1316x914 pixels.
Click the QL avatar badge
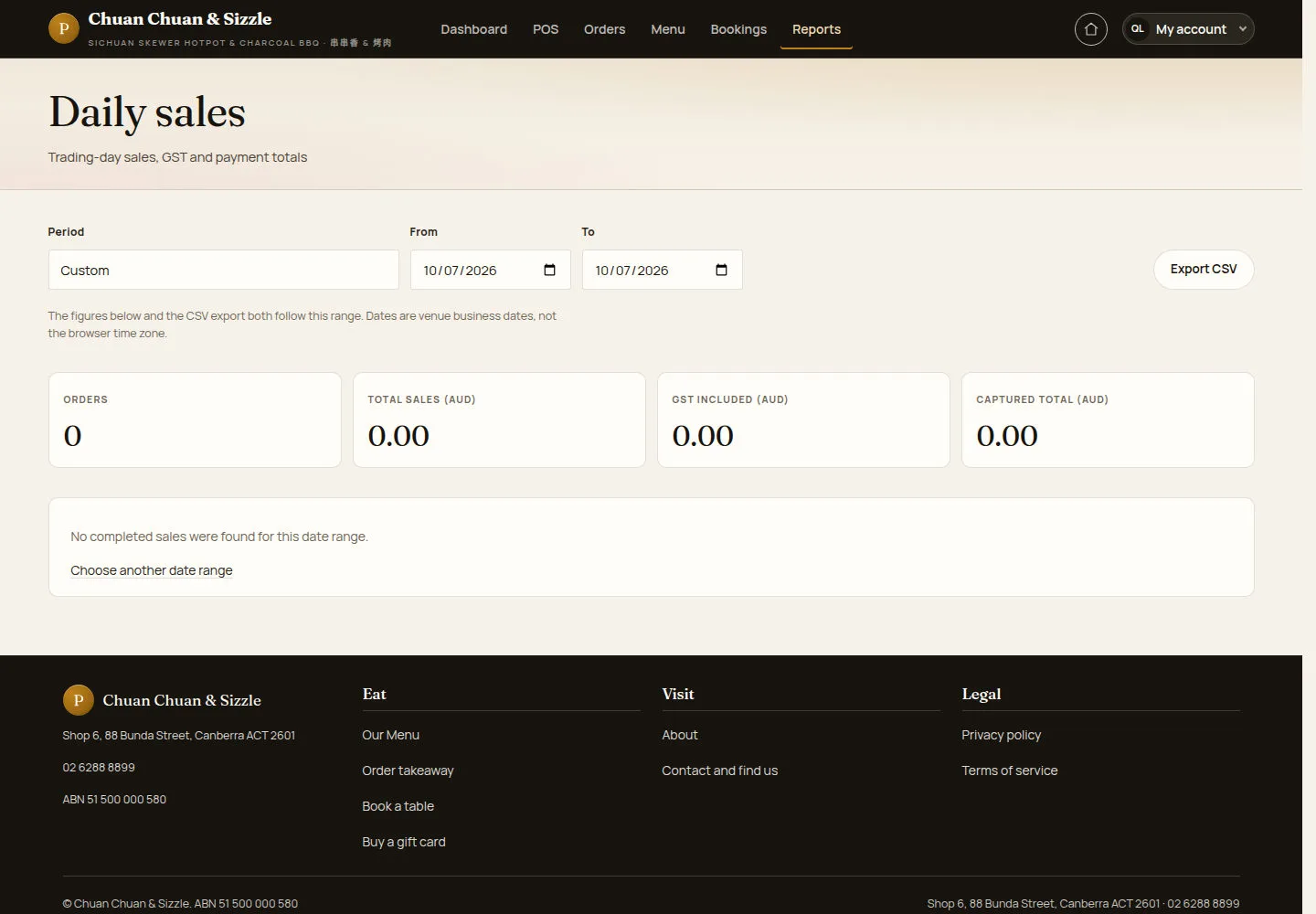1137,29
